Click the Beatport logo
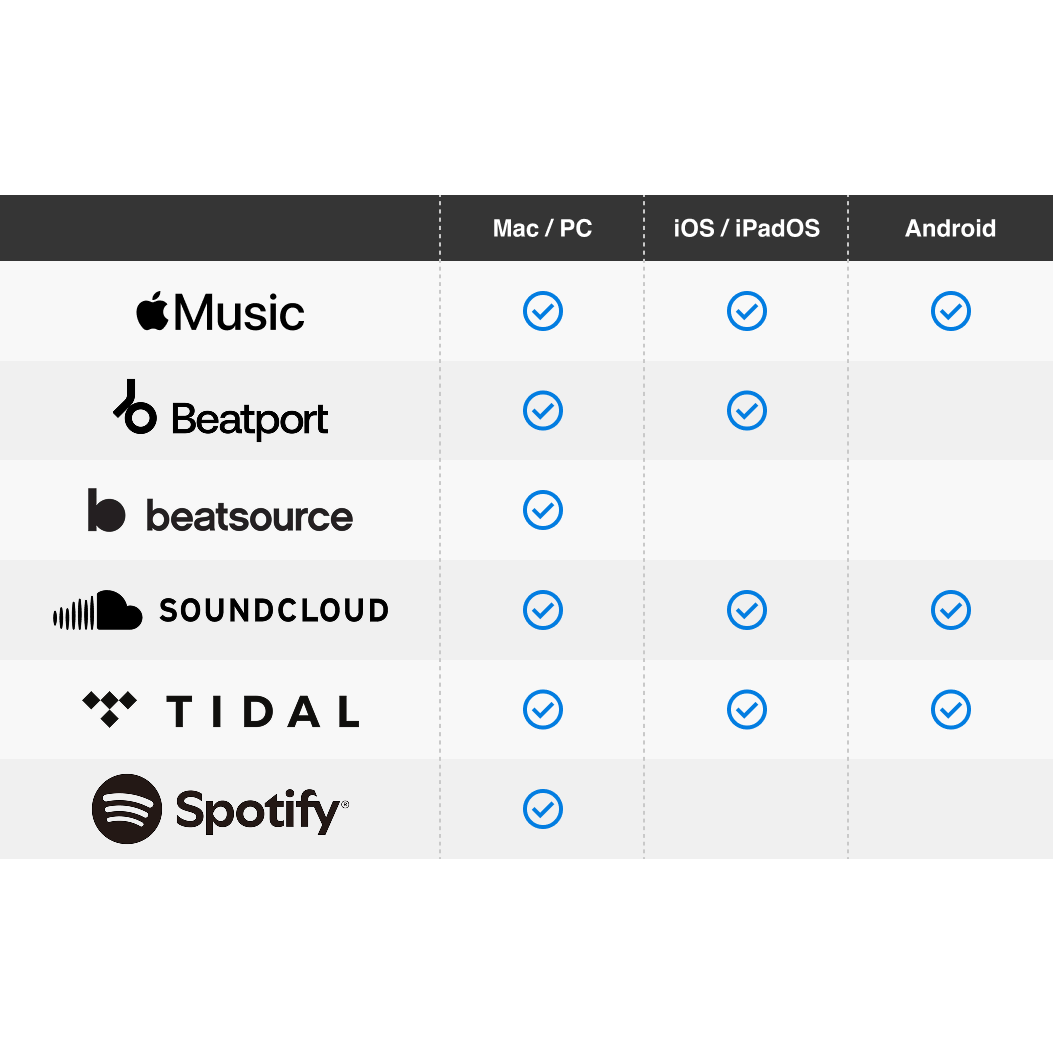 [220, 411]
